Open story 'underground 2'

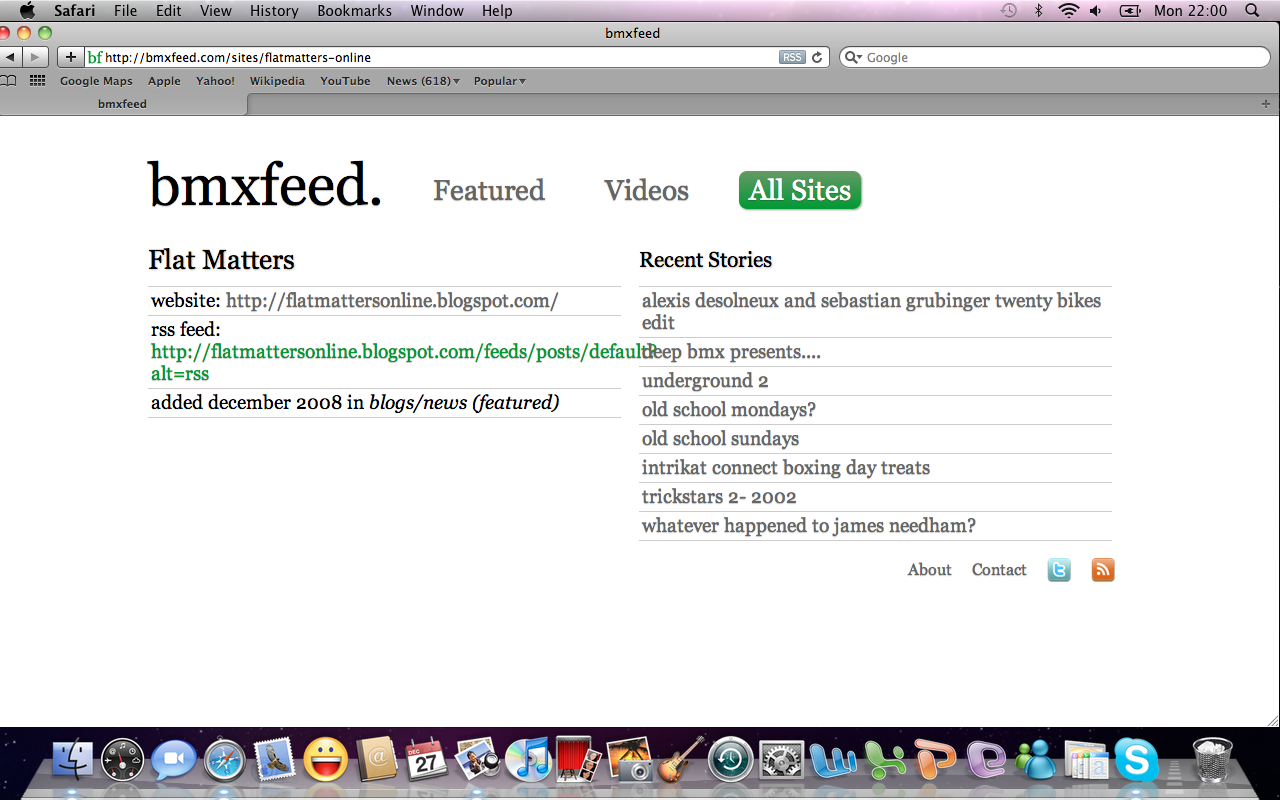(x=705, y=381)
